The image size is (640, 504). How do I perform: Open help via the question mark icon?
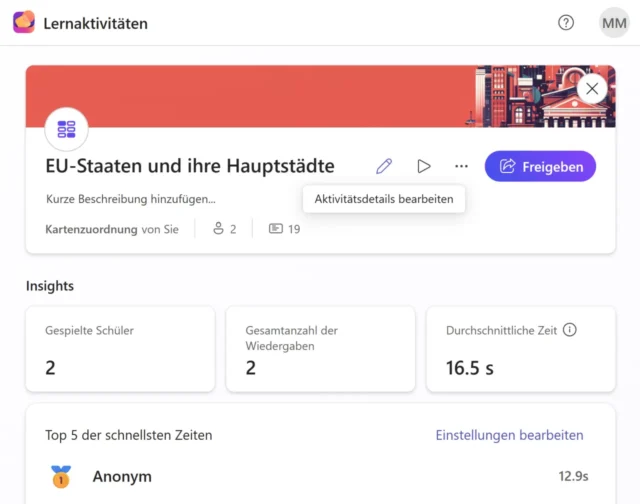(566, 23)
